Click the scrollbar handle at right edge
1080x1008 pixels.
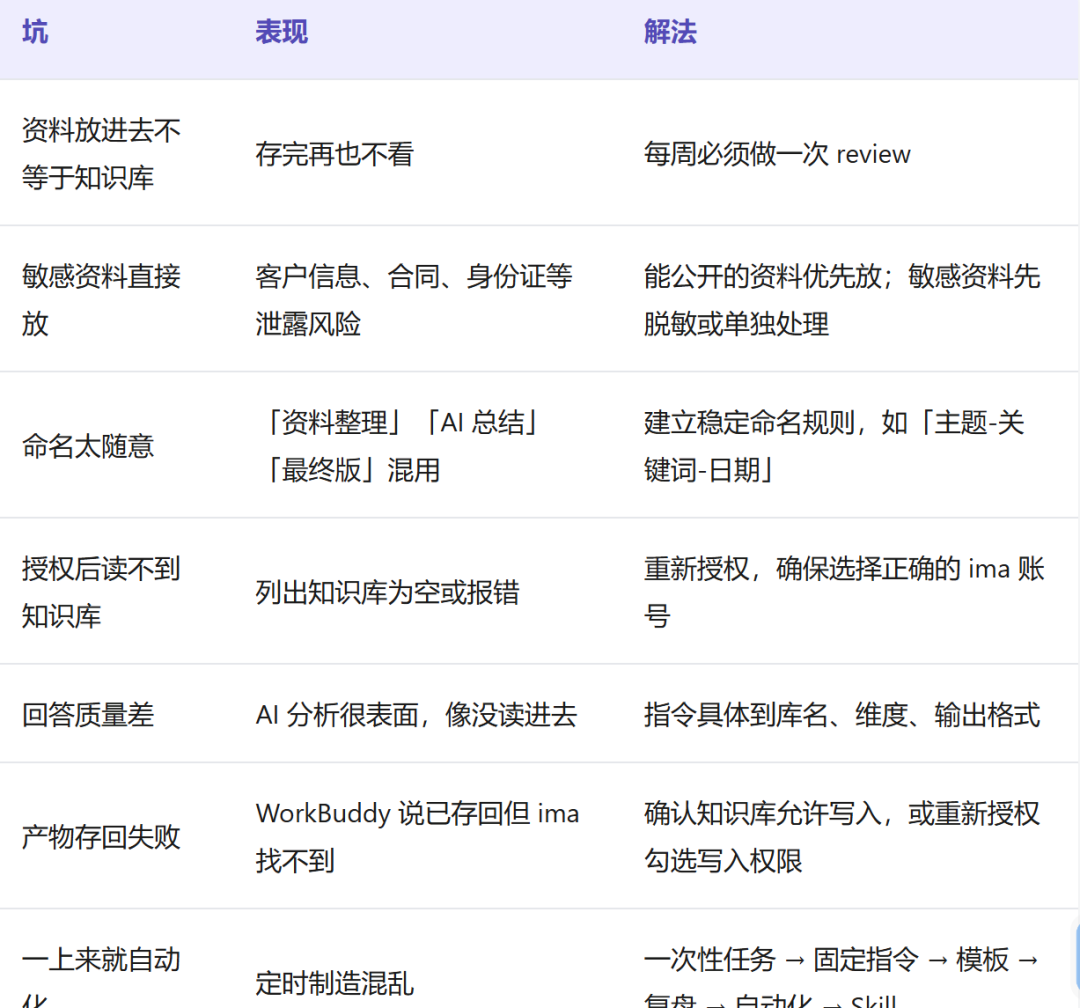click(x=1077, y=956)
